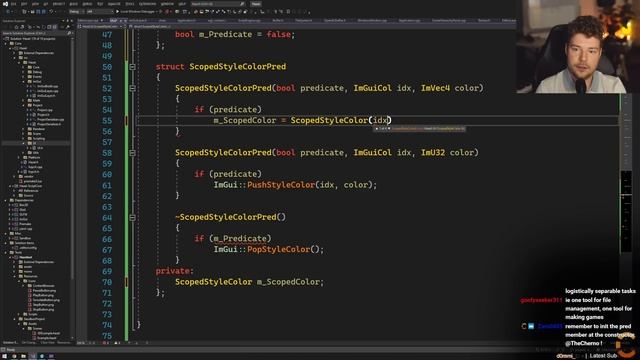The width and height of the screenshot is (640, 360).
Task: Open the Edit menu
Action: point(24,4)
